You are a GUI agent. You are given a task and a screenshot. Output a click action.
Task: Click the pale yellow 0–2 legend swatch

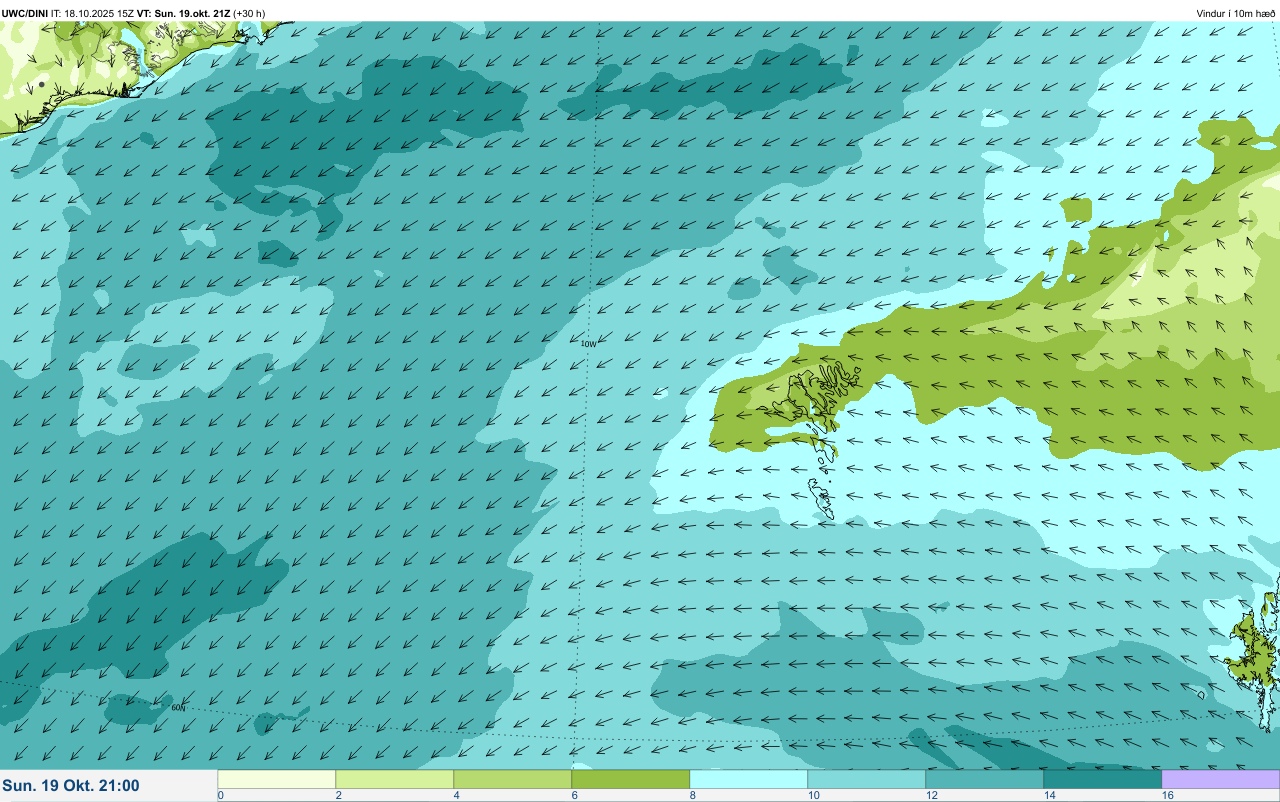tap(277, 779)
